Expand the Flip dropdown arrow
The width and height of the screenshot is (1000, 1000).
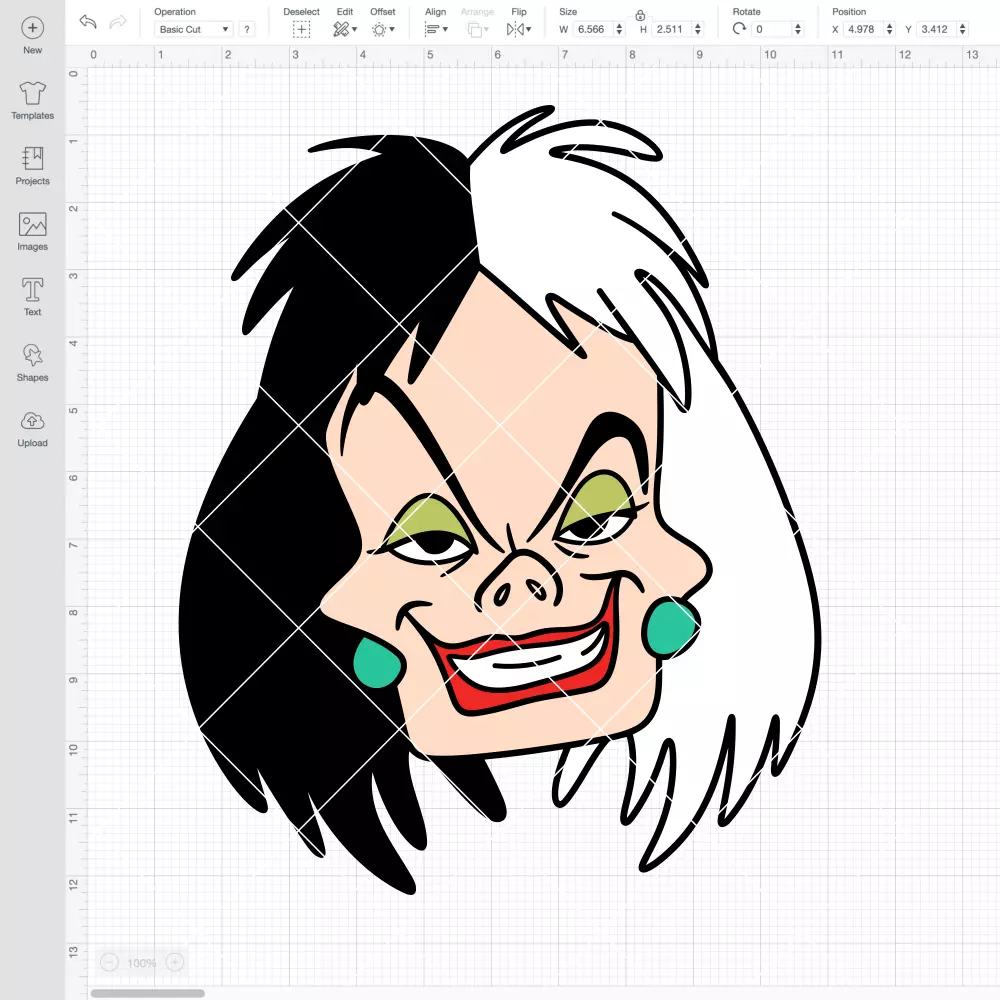(529, 29)
